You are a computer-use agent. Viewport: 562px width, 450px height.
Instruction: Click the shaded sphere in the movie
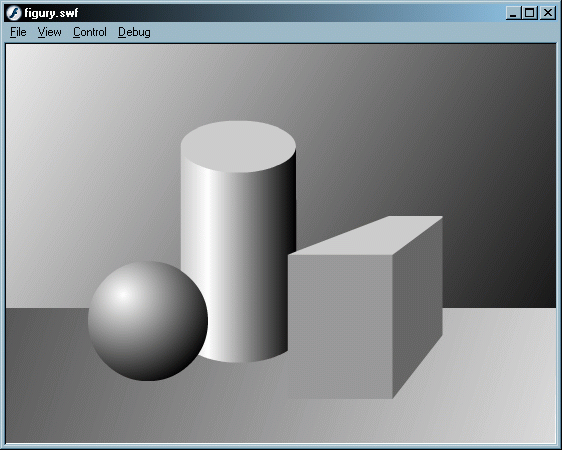[148, 321]
